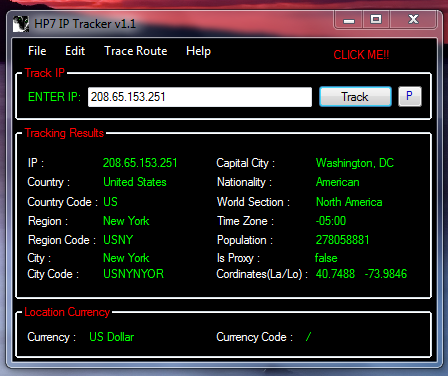Maximize the IP Tracker window
This screenshot has height=376, width=448.
376,20
